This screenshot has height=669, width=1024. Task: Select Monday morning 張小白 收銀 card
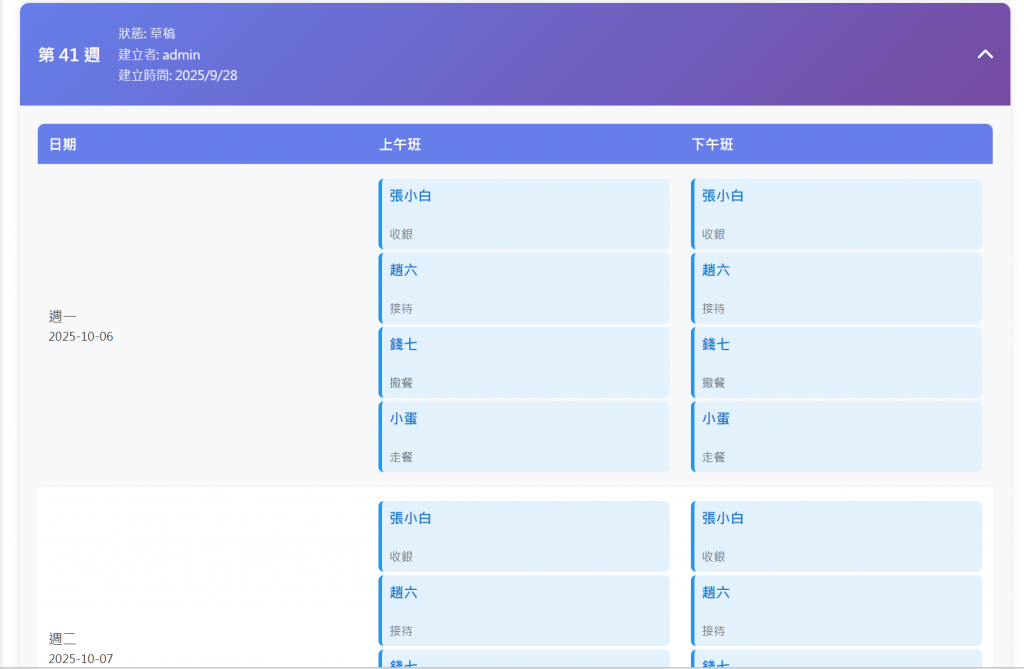point(524,214)
